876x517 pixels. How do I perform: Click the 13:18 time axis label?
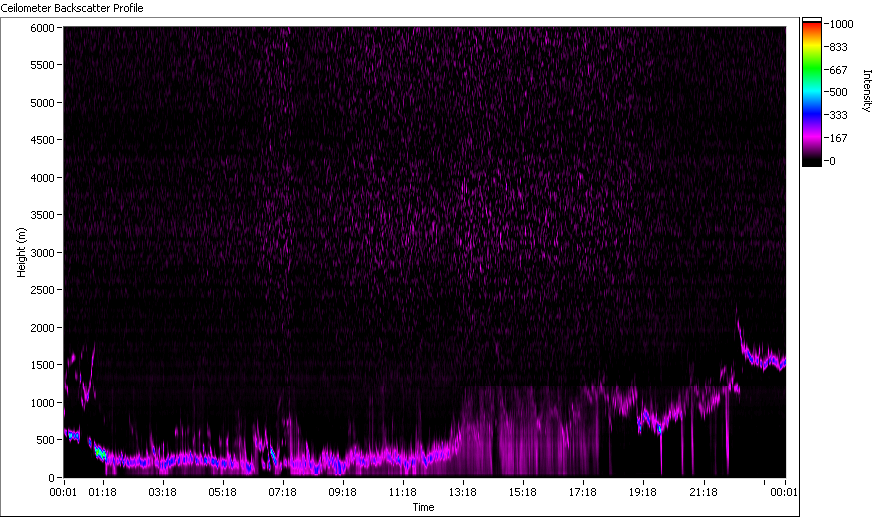coord(463,492)
